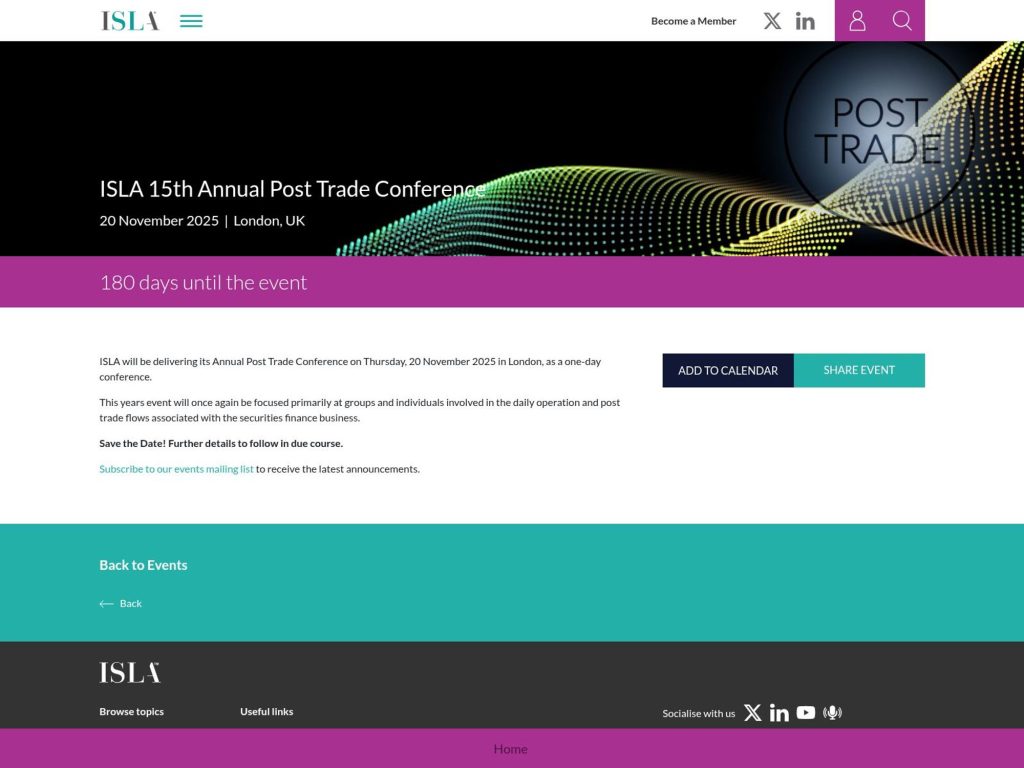Click the footer LinkedIn social icon

pyautogui.click(x=779, y=712)
